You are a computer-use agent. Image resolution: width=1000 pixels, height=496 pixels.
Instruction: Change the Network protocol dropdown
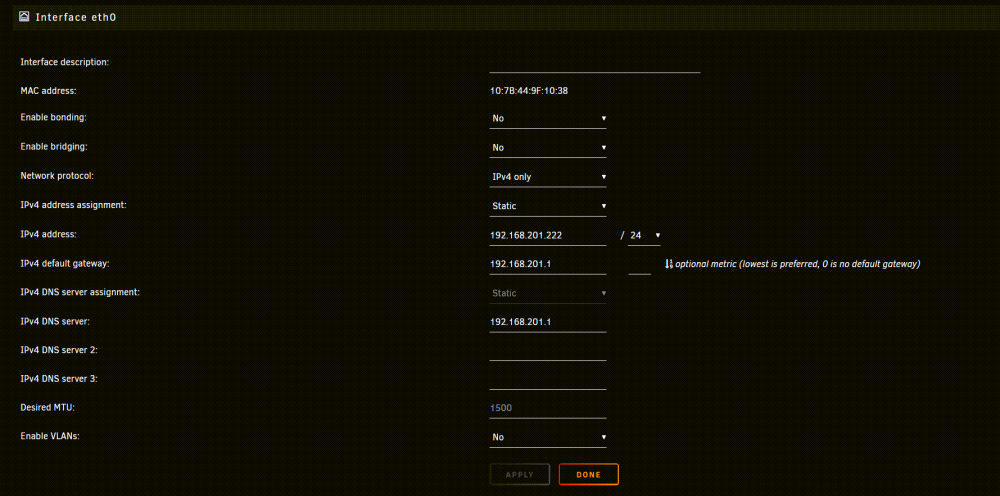[x=548, y=177]
